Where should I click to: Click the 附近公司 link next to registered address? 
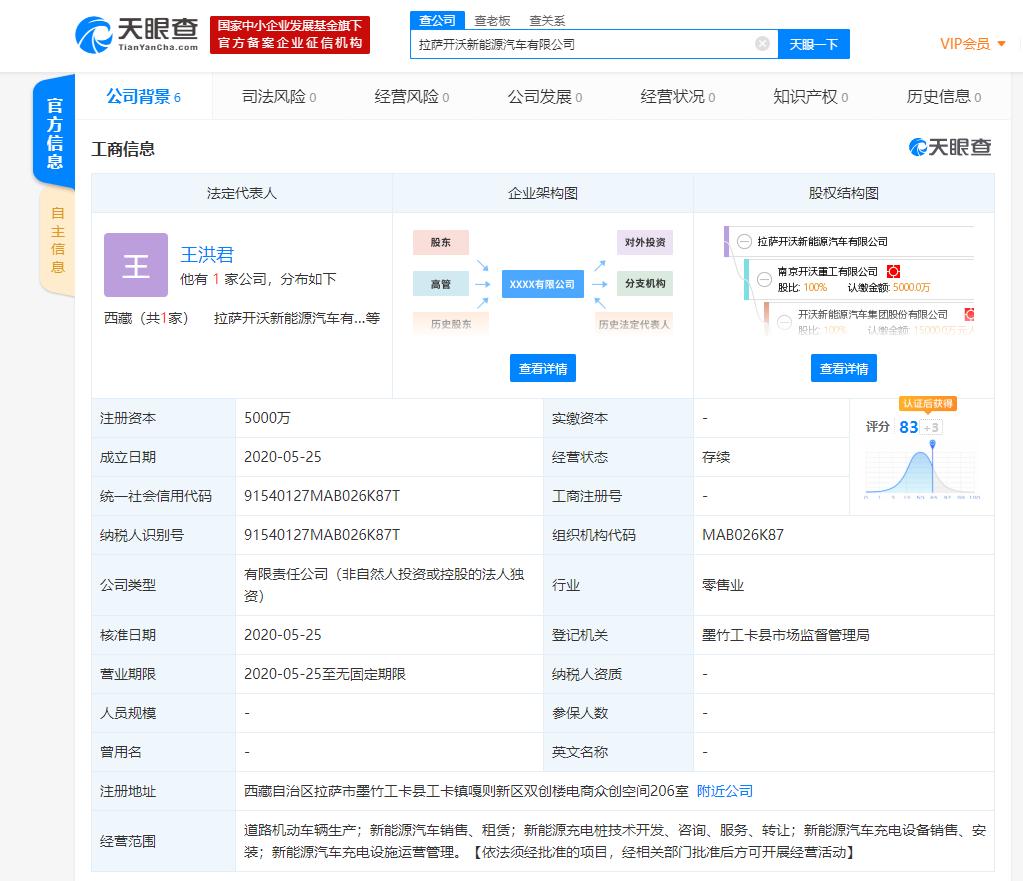(x=723, y=790)
